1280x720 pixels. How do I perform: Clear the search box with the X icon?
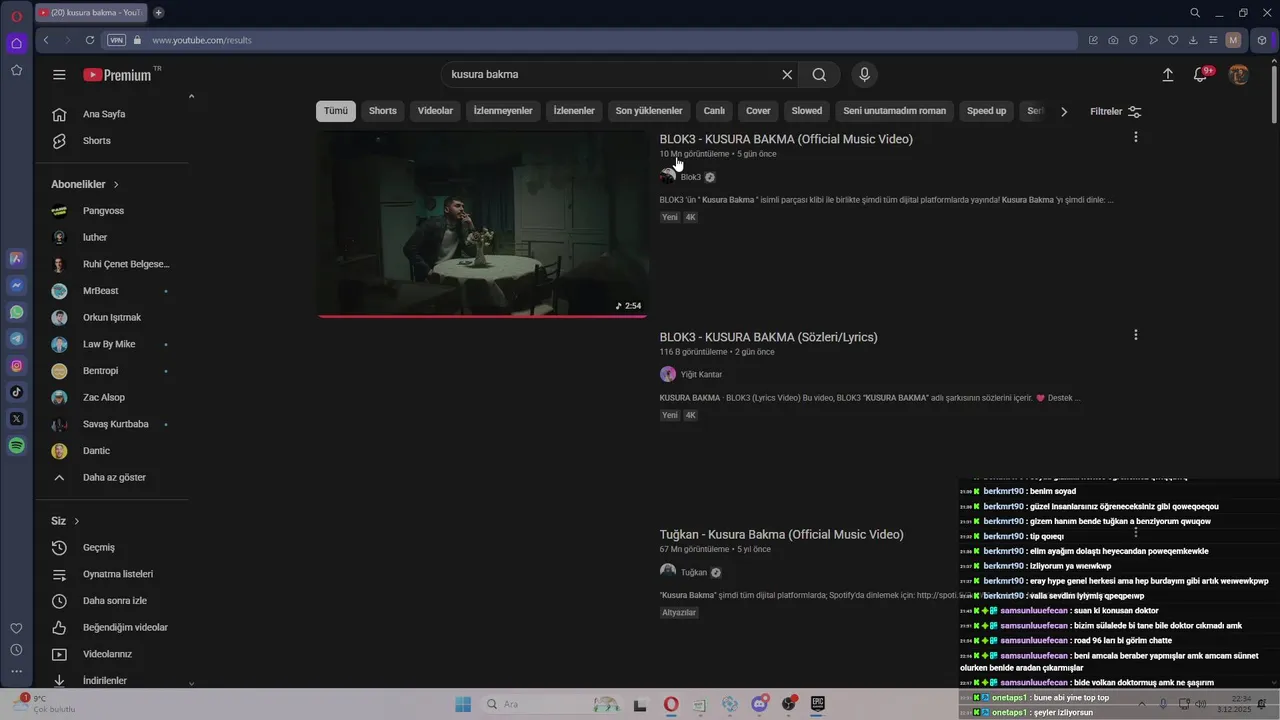(x=787, y=75)
